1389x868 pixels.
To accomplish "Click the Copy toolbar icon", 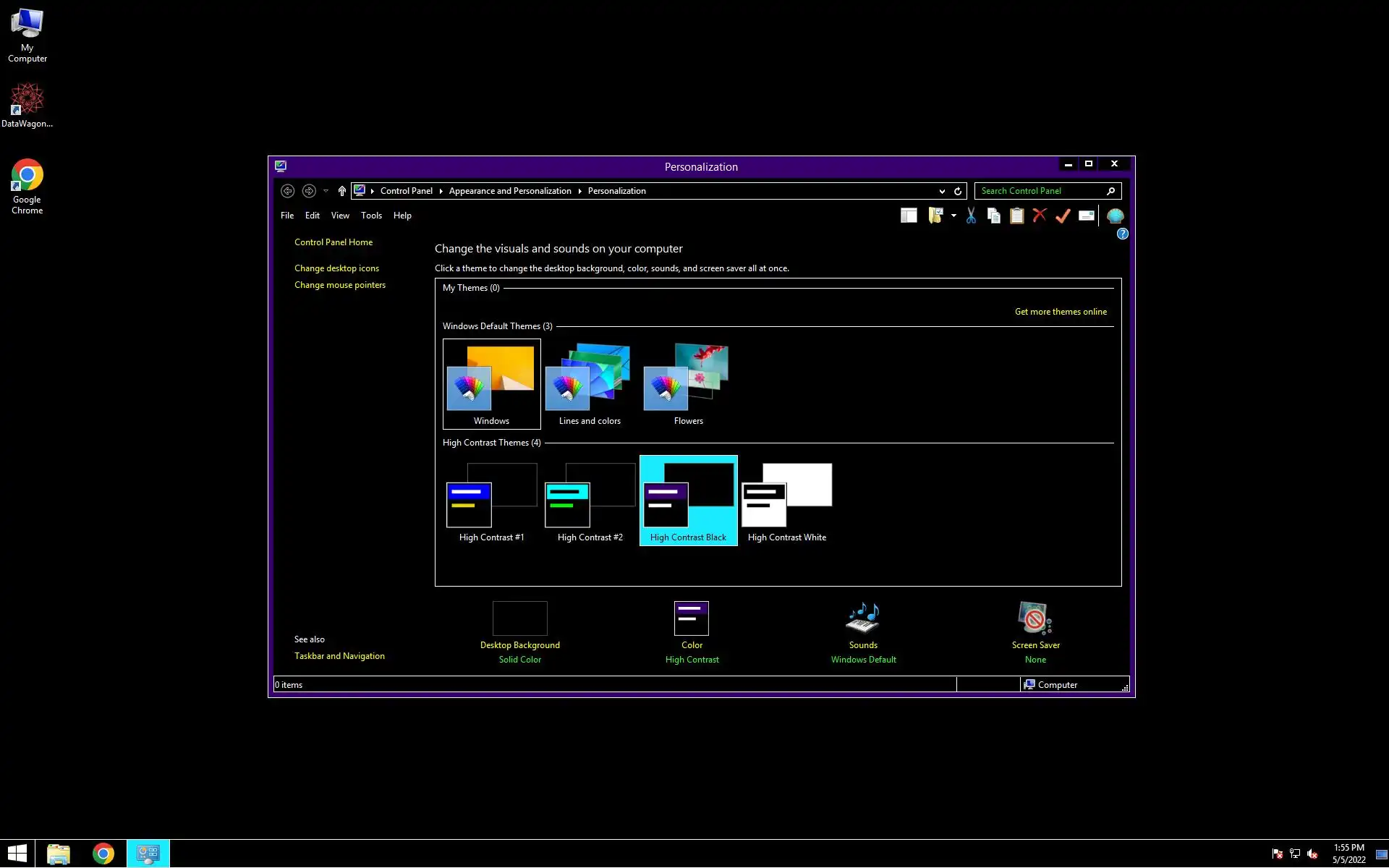I will (x=994, y=216).
